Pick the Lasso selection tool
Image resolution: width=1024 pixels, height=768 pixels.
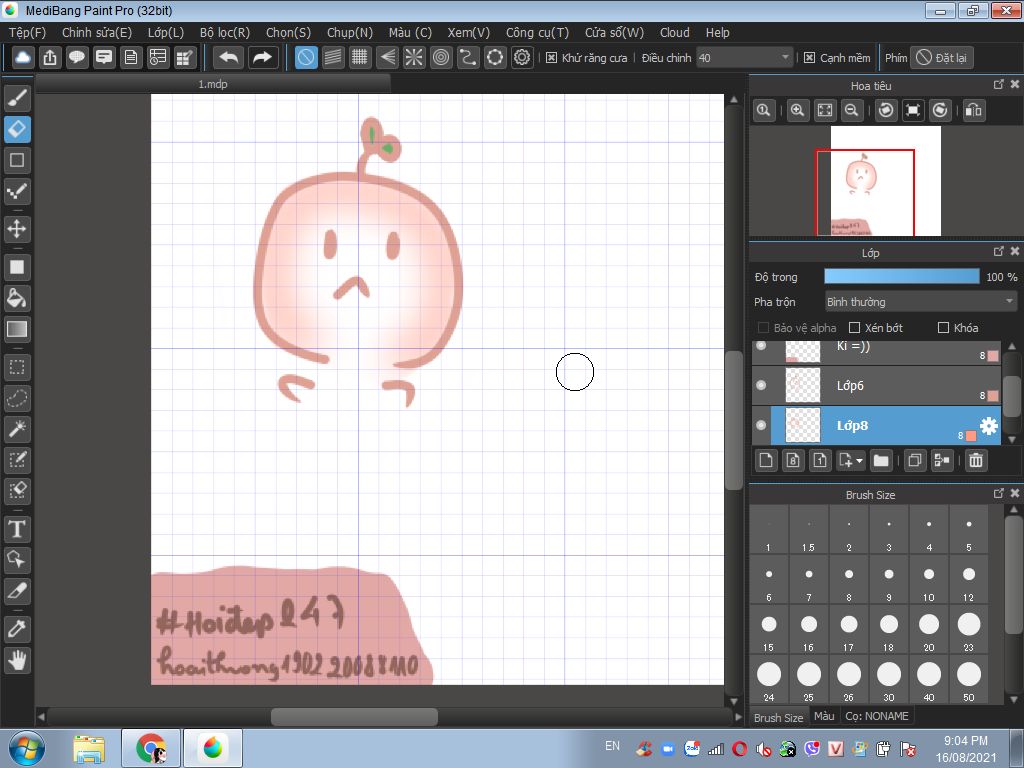point(17,398)
